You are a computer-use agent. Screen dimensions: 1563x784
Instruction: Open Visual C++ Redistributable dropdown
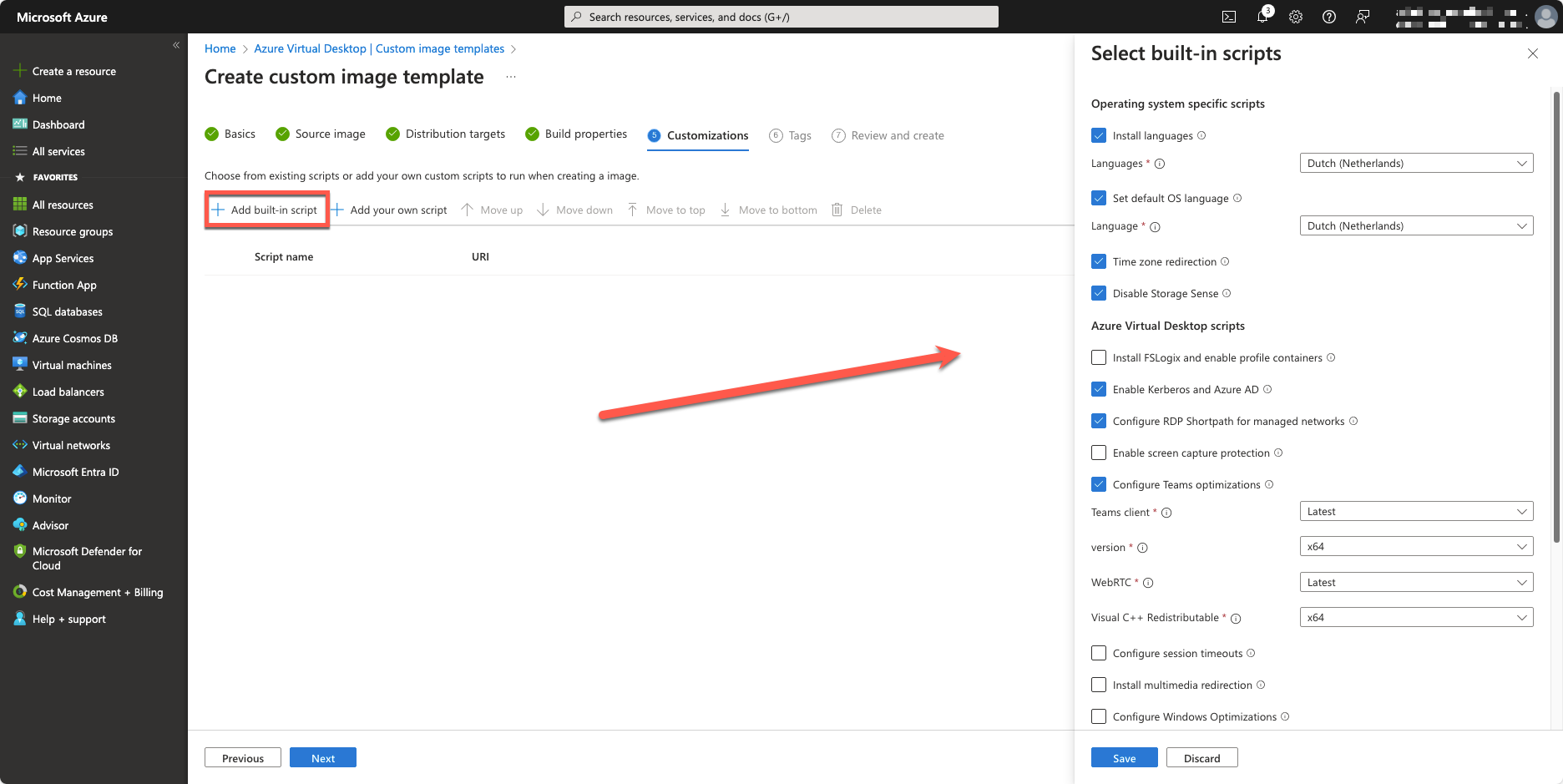pyautogui.click(x=1416, y=617)
